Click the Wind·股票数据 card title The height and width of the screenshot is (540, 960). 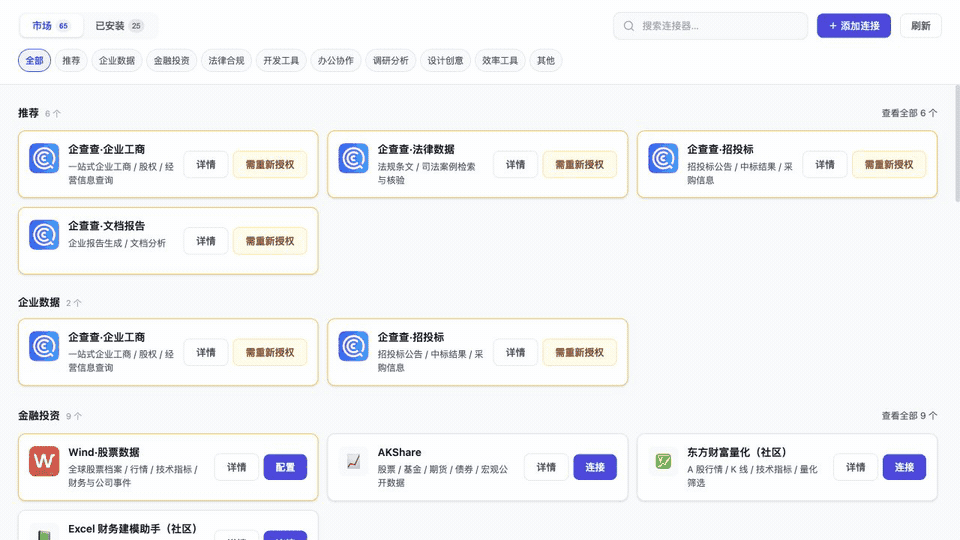(104, 452)
